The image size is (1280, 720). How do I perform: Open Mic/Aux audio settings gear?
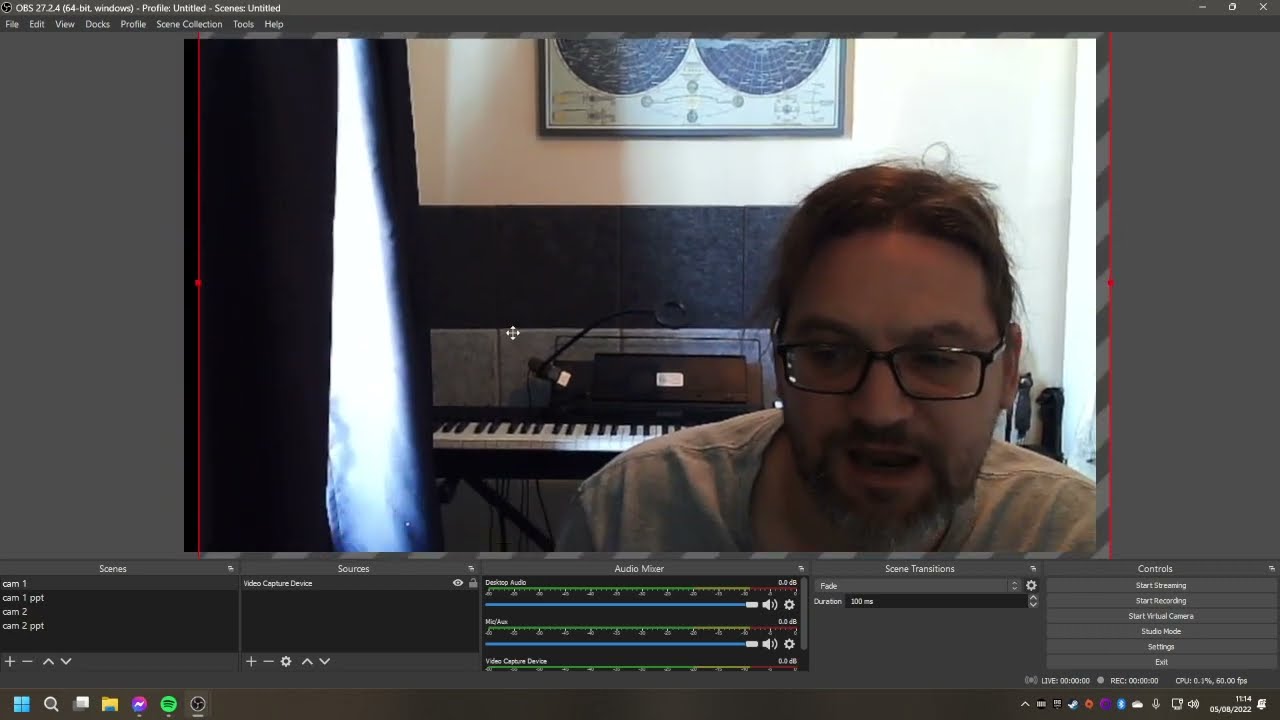point(789,643)
